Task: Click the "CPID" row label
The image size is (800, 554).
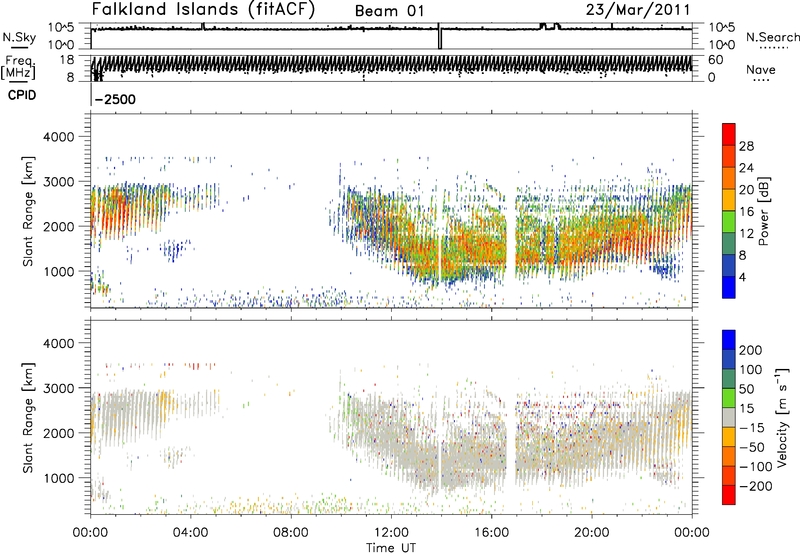Action: click(x=22, y=95)
